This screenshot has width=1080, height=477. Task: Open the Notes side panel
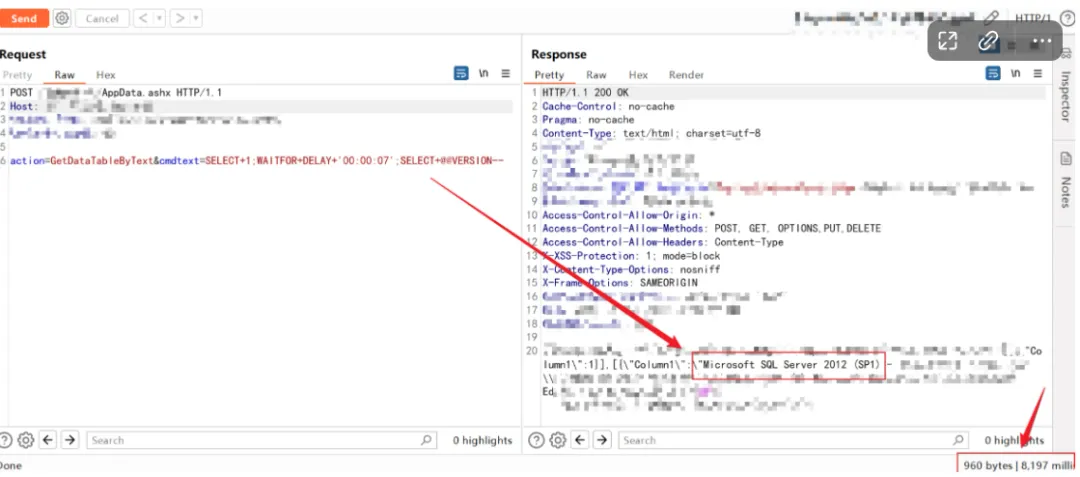click(x=1065, y=179)
